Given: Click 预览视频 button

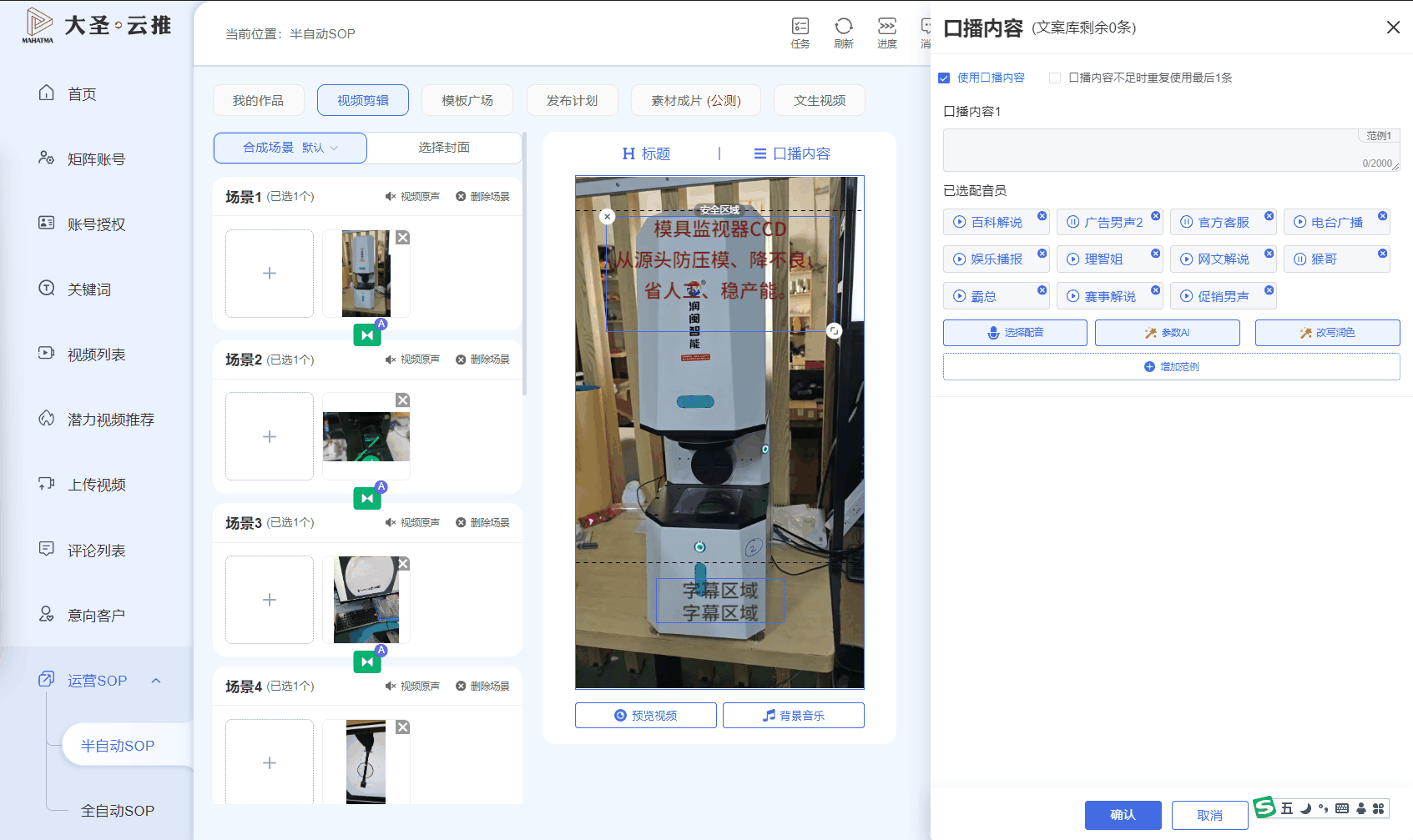Looking at the screenshot, I should click(646, 716).
